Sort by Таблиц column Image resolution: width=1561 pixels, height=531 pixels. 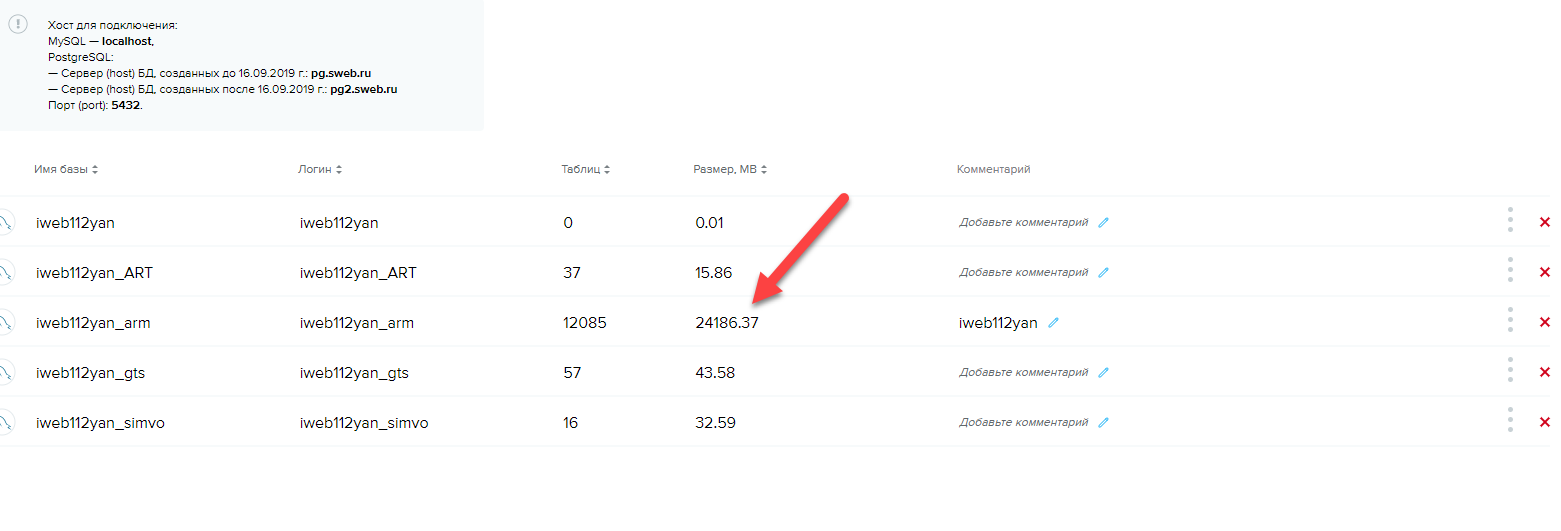[x=586, y=169]
